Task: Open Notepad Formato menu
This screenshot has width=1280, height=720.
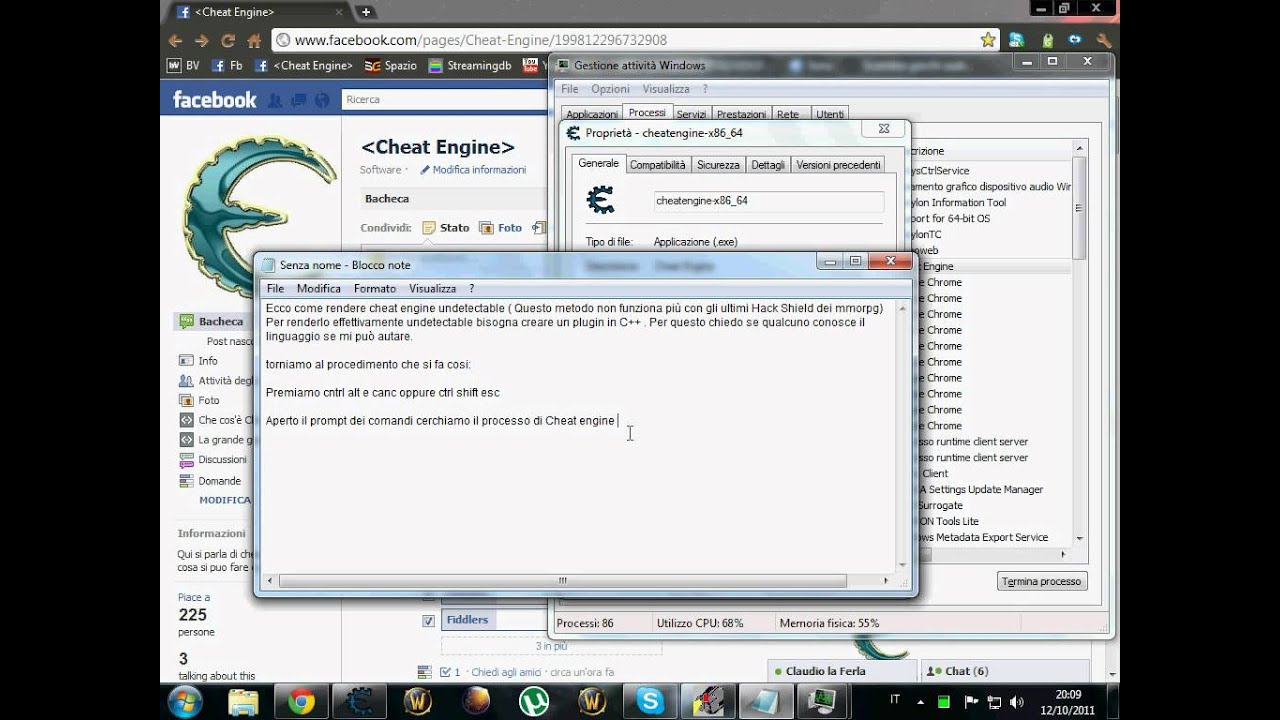Action: (375, 289)
